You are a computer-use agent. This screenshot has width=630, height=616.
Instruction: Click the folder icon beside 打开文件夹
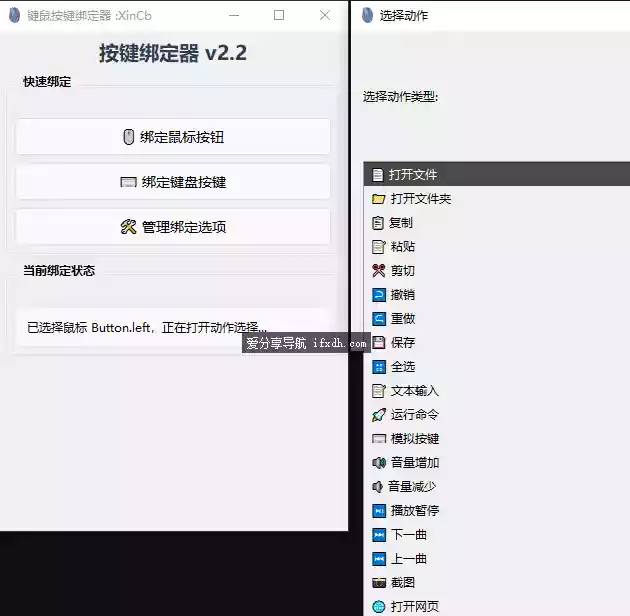[378, 199]
